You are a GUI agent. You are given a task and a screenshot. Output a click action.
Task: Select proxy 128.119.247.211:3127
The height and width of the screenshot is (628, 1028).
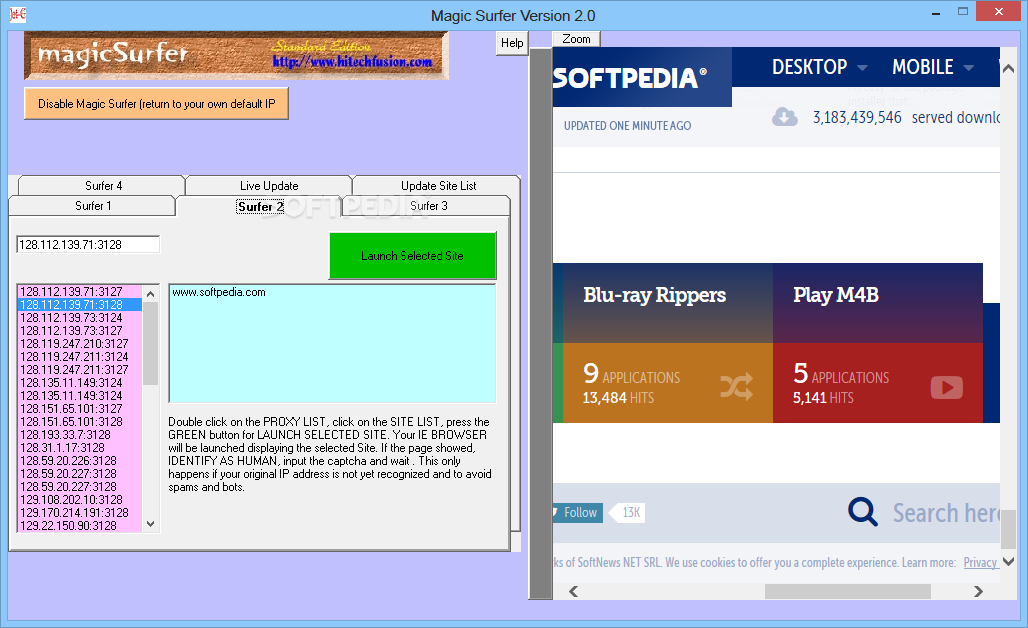(x=79, y=370)
